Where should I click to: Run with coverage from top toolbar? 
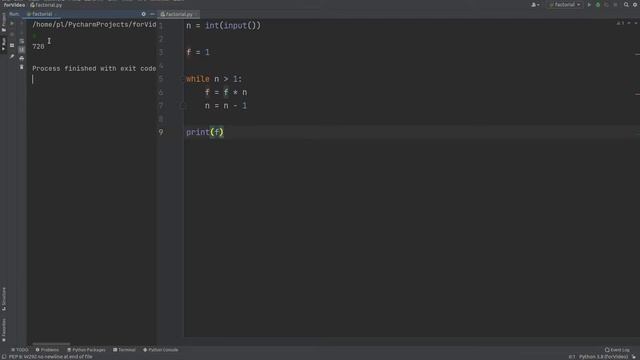click(607, 5)
